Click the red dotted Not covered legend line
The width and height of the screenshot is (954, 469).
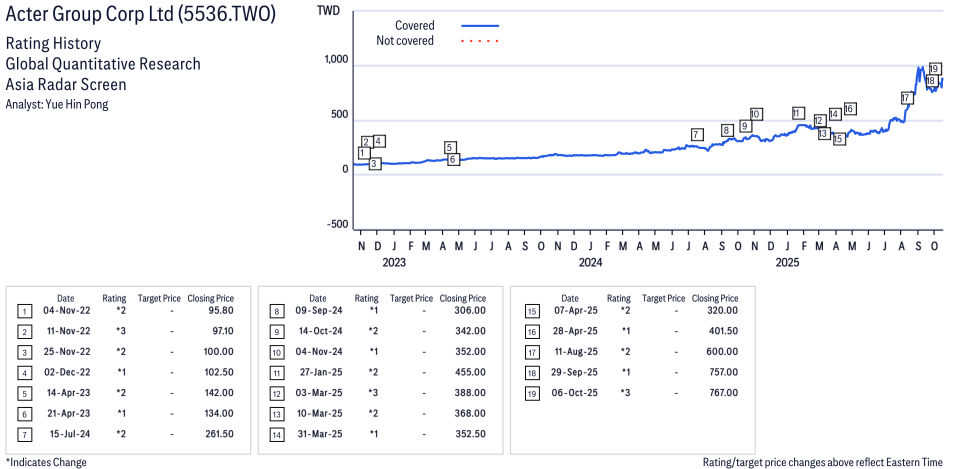click(480, 41)
